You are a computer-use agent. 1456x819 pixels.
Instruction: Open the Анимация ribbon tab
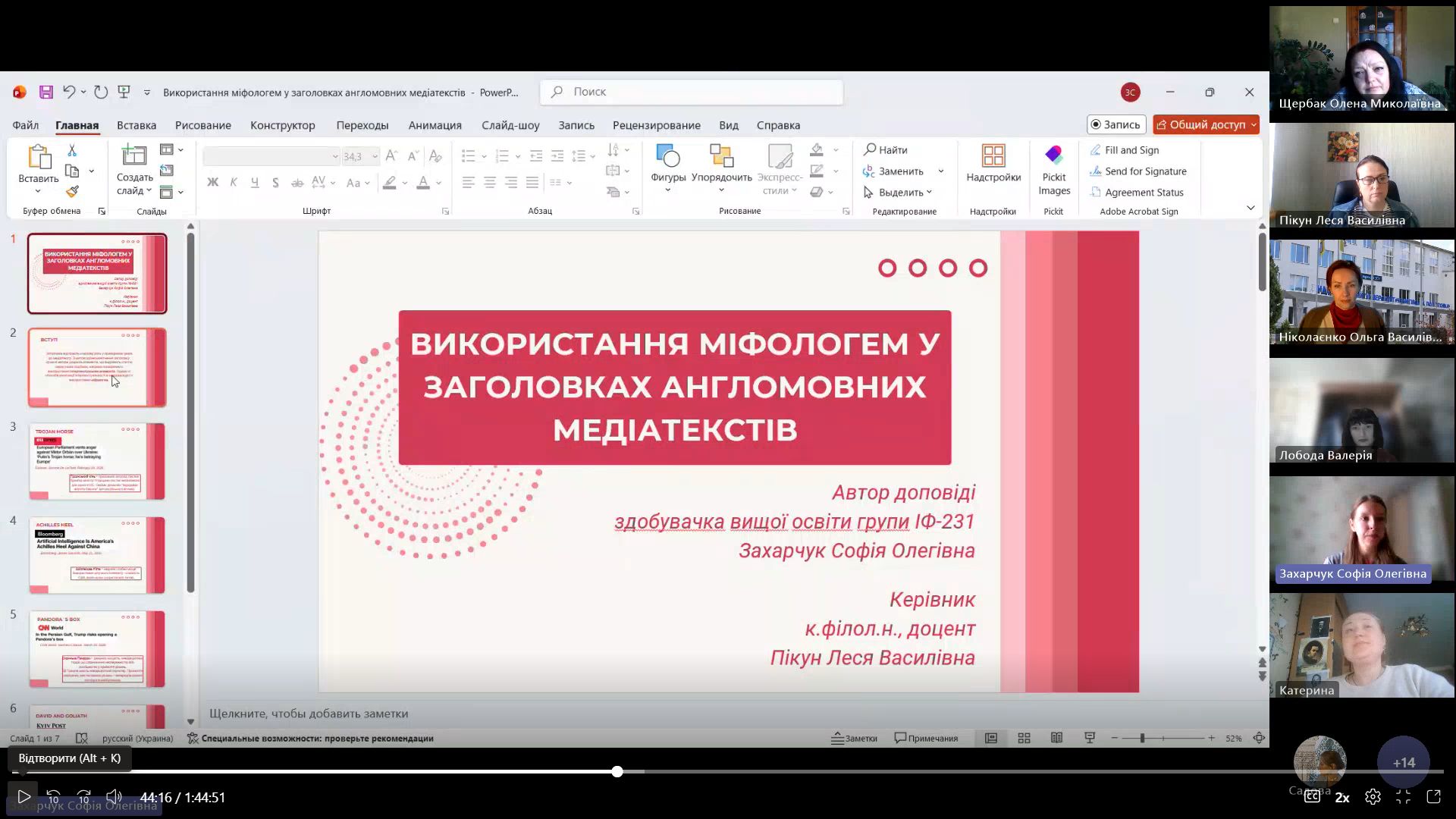pyautogui.click(x=435, y=125)
